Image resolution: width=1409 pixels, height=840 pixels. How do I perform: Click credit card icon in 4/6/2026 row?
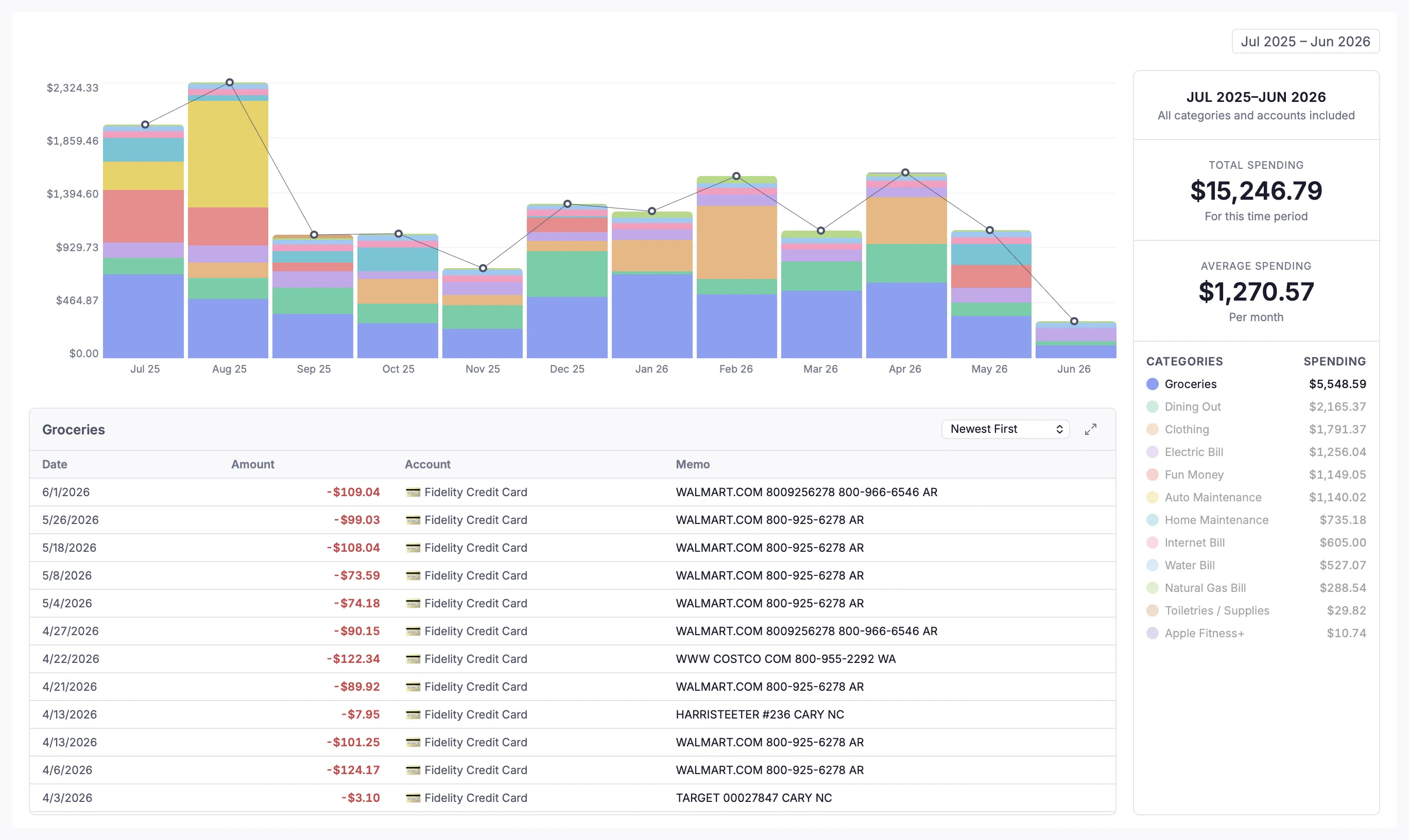(x=413, y=770)
